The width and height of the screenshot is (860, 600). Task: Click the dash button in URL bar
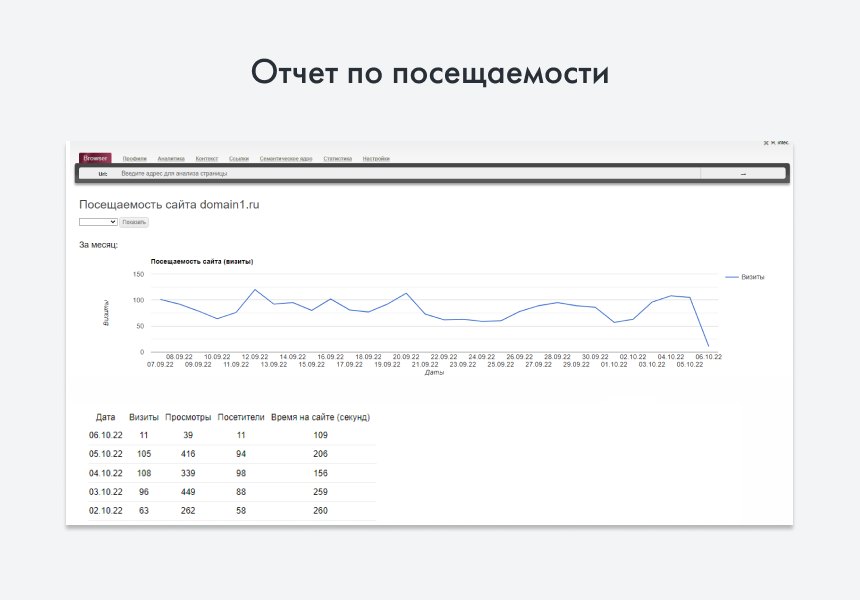(743, 174)
